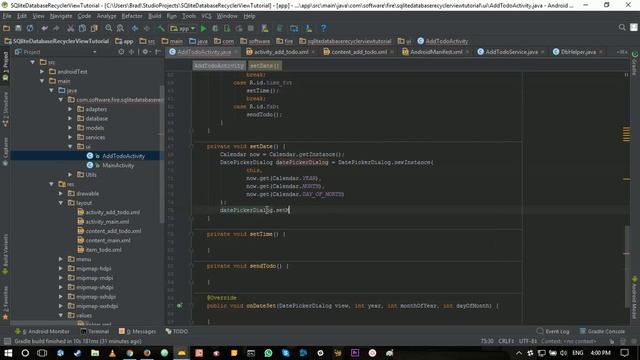Open the Build menu
Viewport: 640px width, 360px height.
[x=154, y=16]
